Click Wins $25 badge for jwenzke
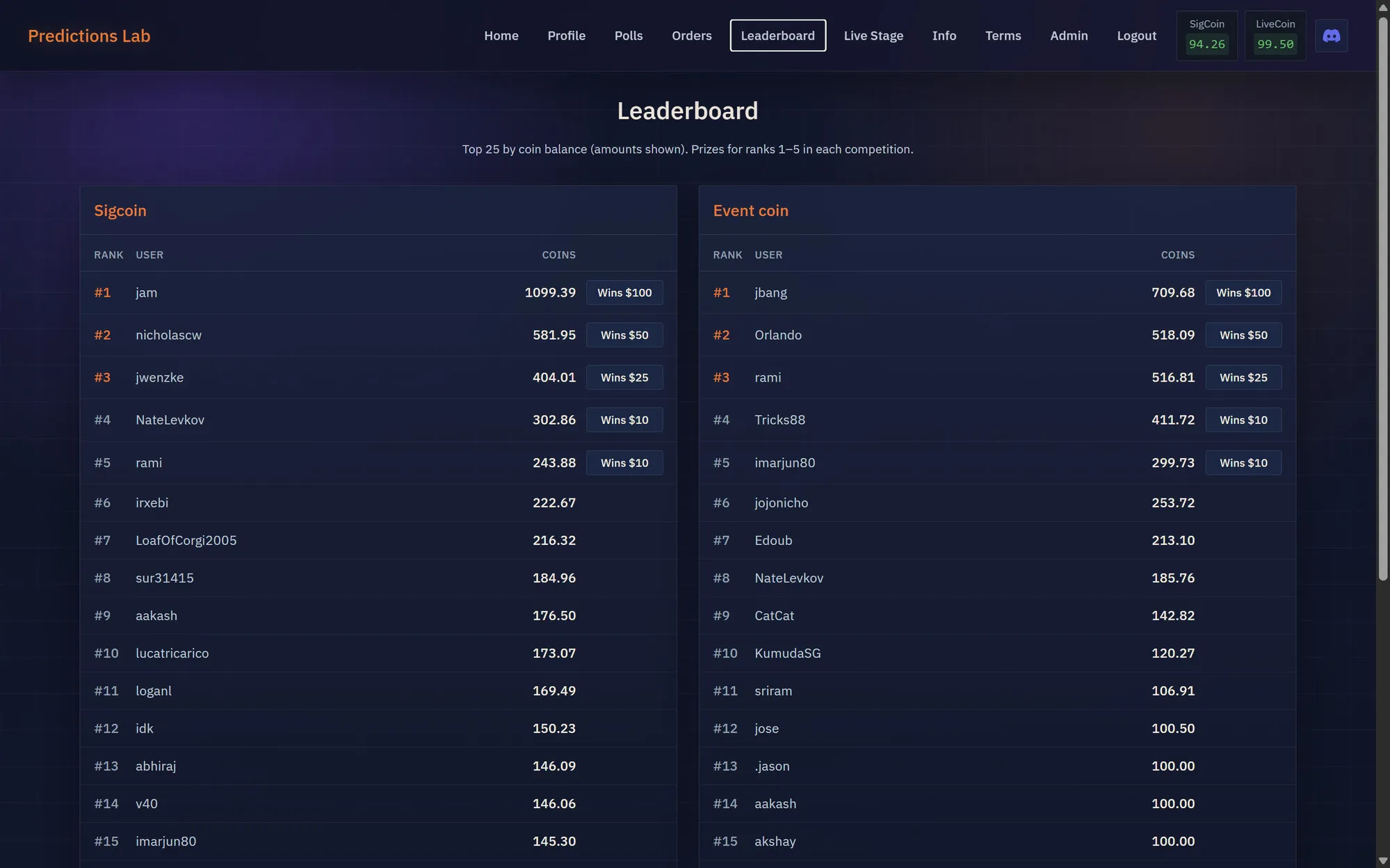Viewport: 1390px width, 868px height. [624, 377]
